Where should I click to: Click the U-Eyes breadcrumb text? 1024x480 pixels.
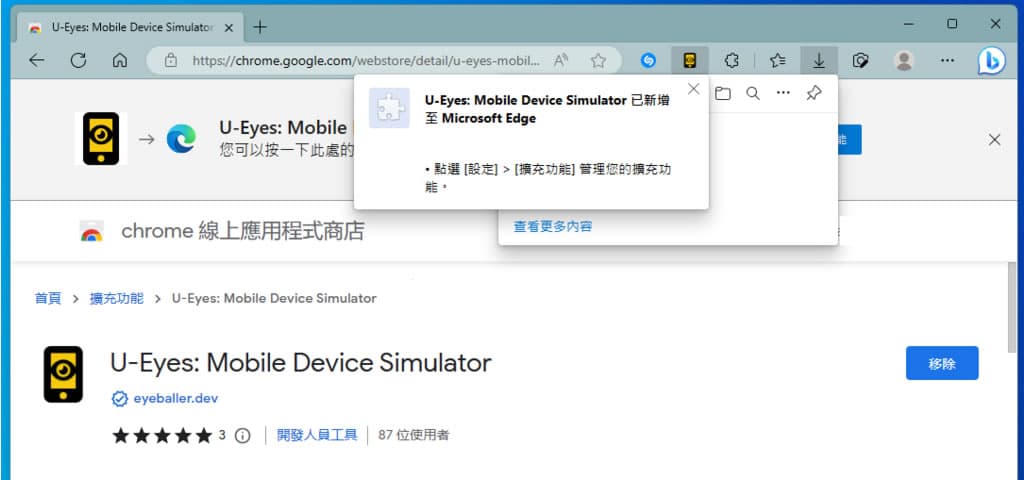tap(274, 298)
